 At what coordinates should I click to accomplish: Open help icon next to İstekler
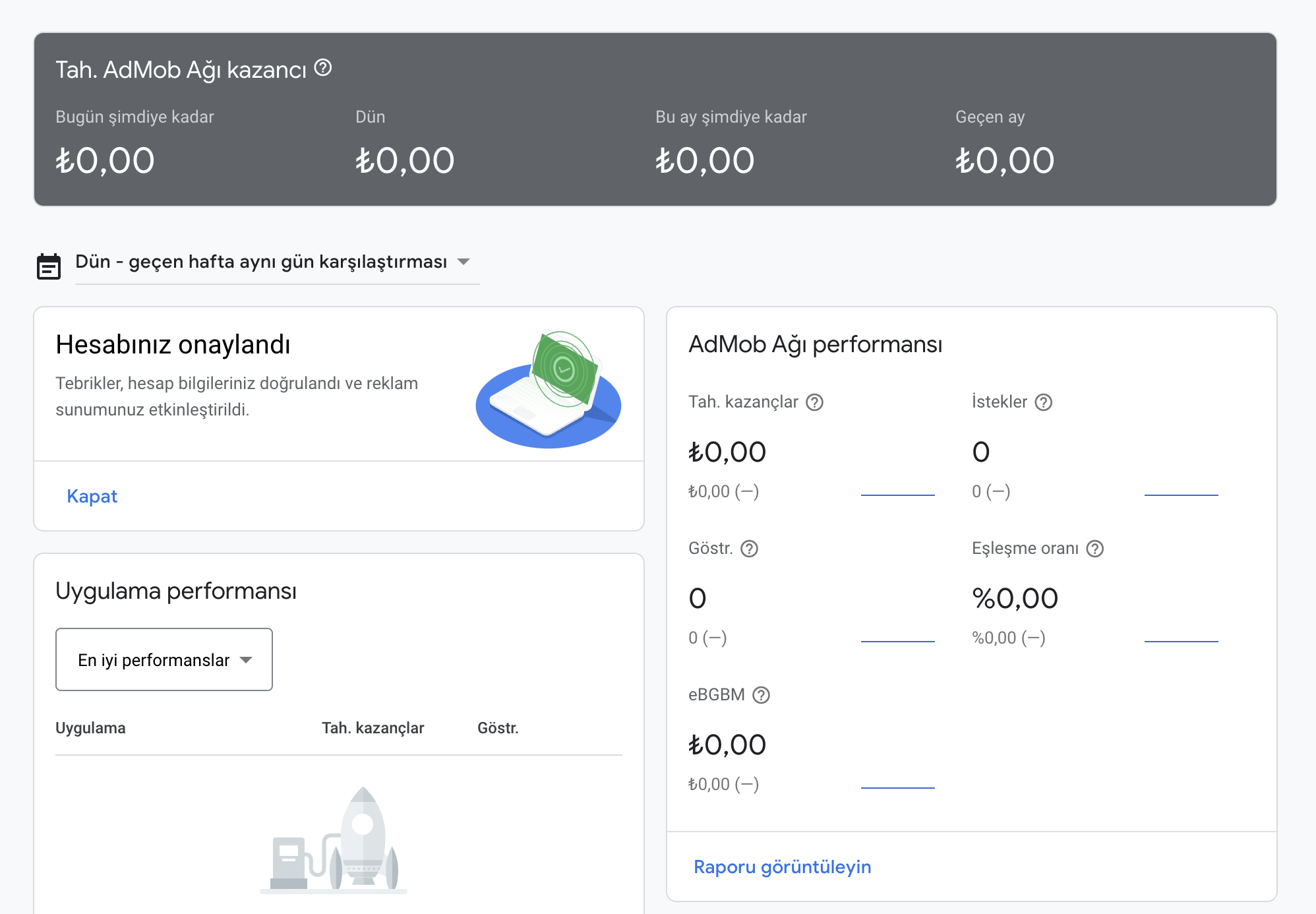[x=1044, y=402]
